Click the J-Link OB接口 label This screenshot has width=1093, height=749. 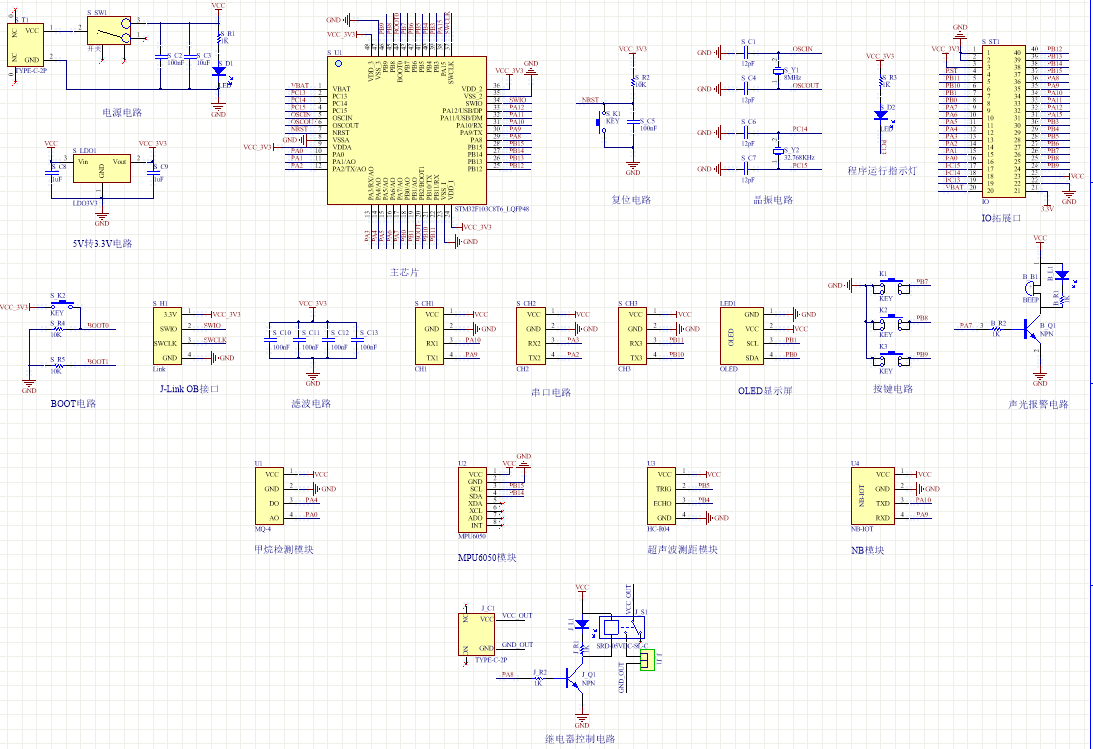coord(190,388)
